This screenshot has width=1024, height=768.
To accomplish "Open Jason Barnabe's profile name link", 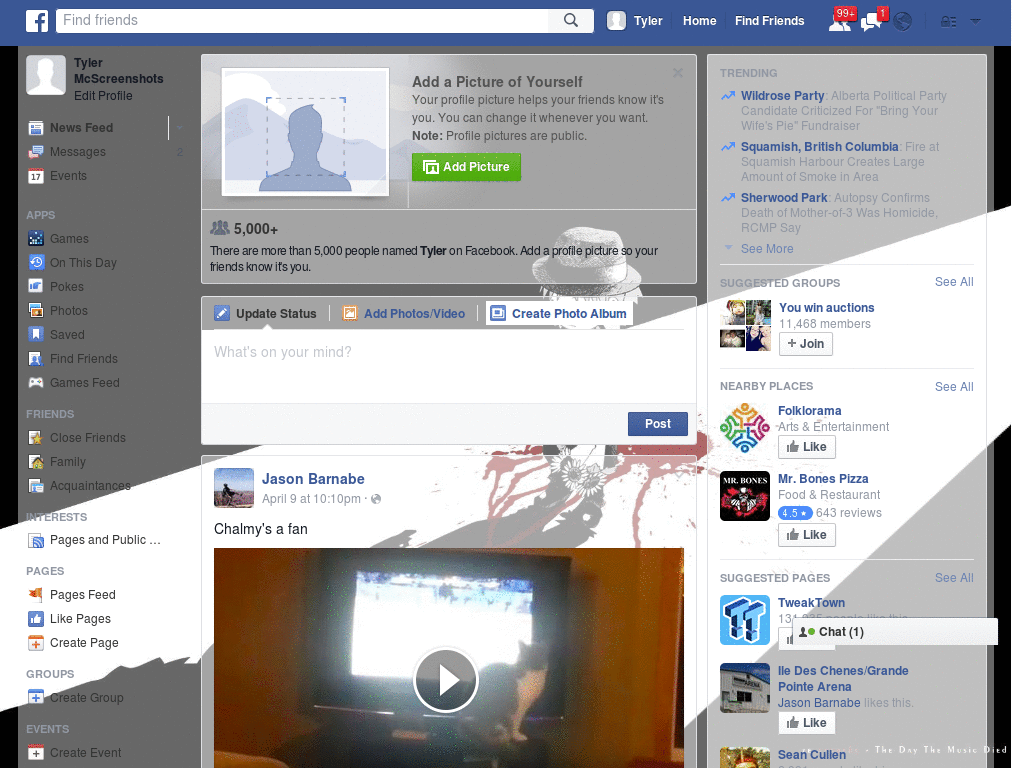I will pos(313,479).
